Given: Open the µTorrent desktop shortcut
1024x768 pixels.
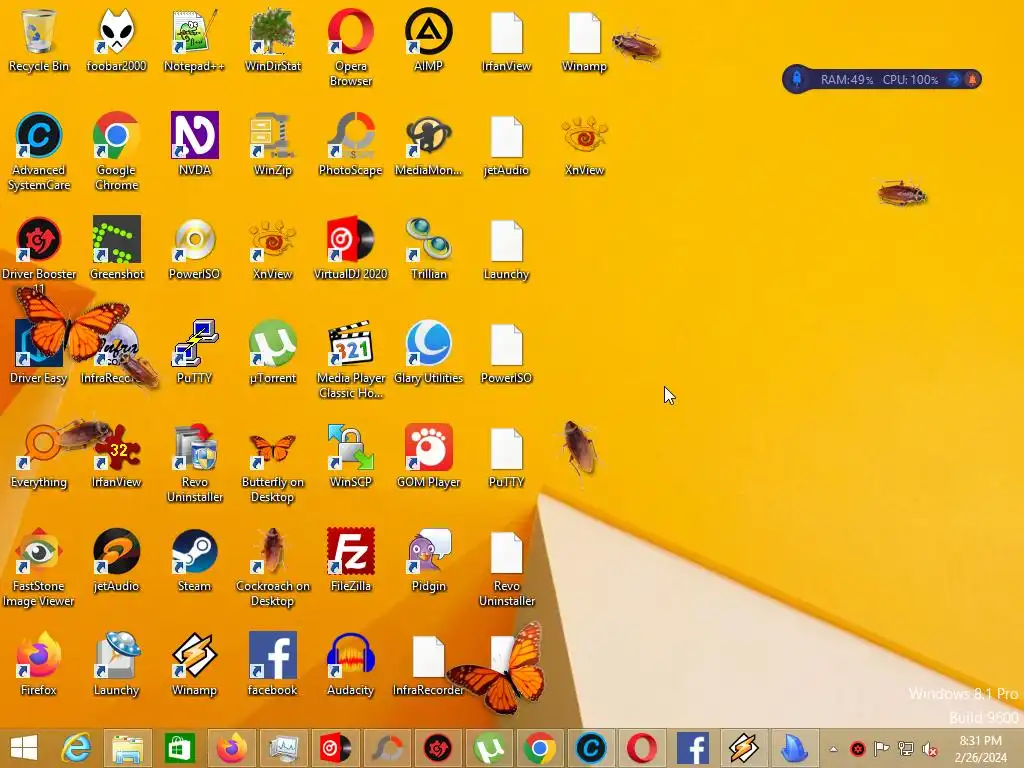Looking at the screenshot, I should coord(272,352).
